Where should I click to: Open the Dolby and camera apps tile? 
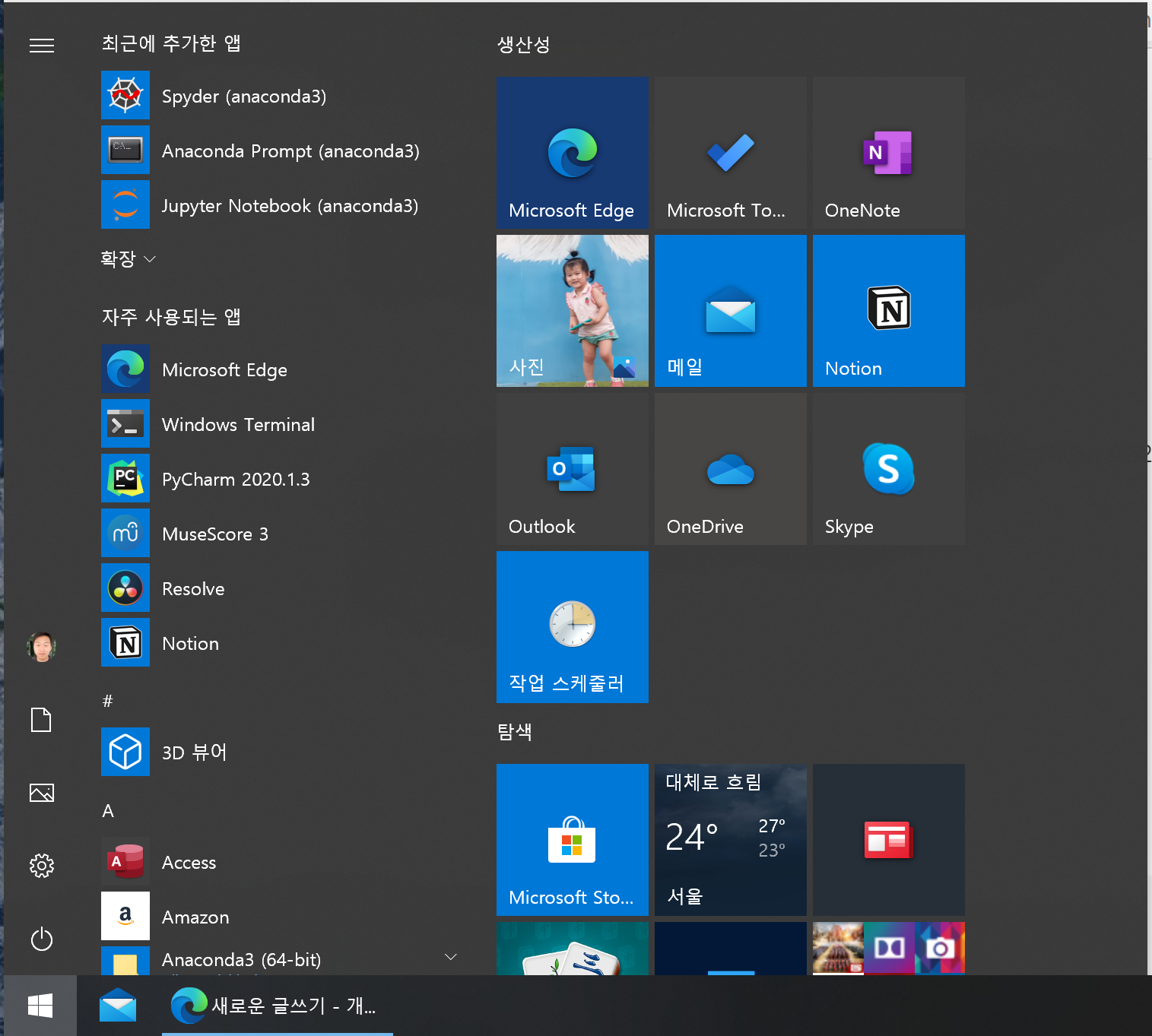tap(889, 949)
